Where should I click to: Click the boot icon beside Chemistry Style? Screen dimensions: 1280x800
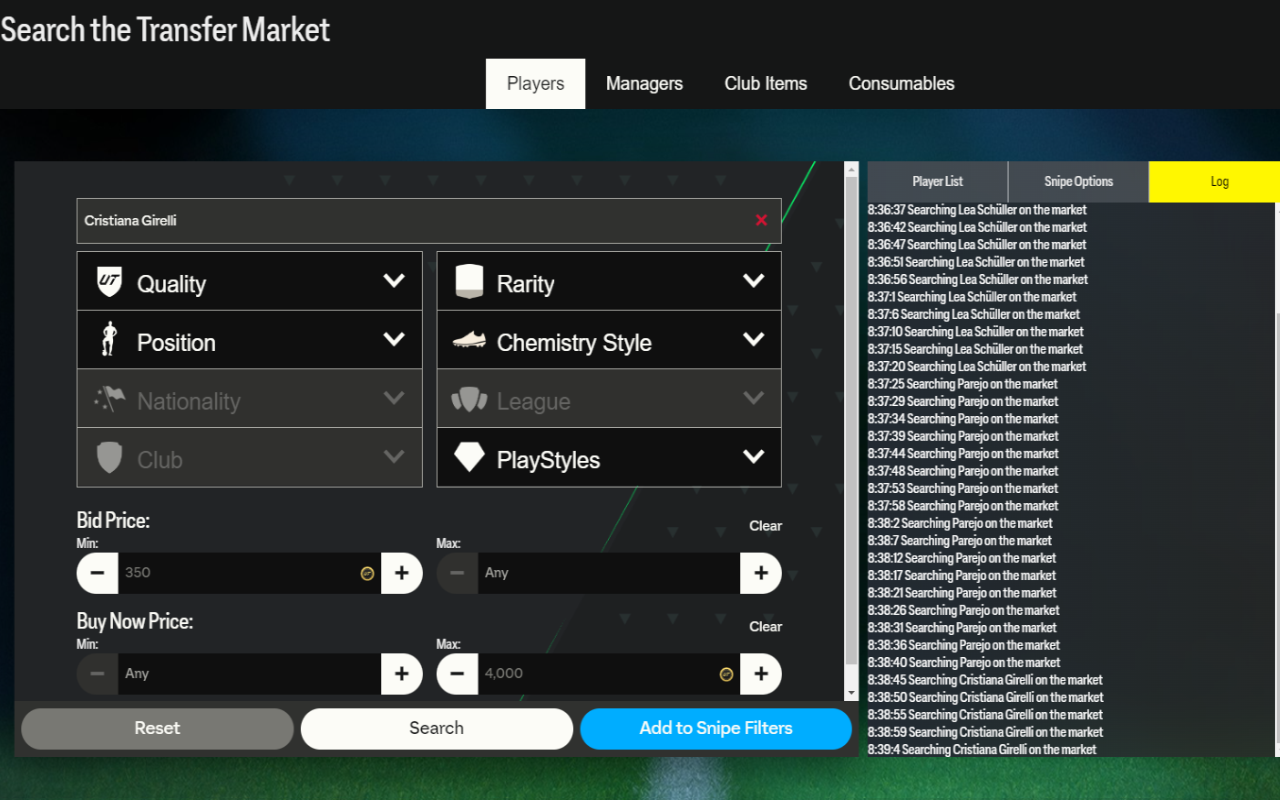tap(469, 341)
